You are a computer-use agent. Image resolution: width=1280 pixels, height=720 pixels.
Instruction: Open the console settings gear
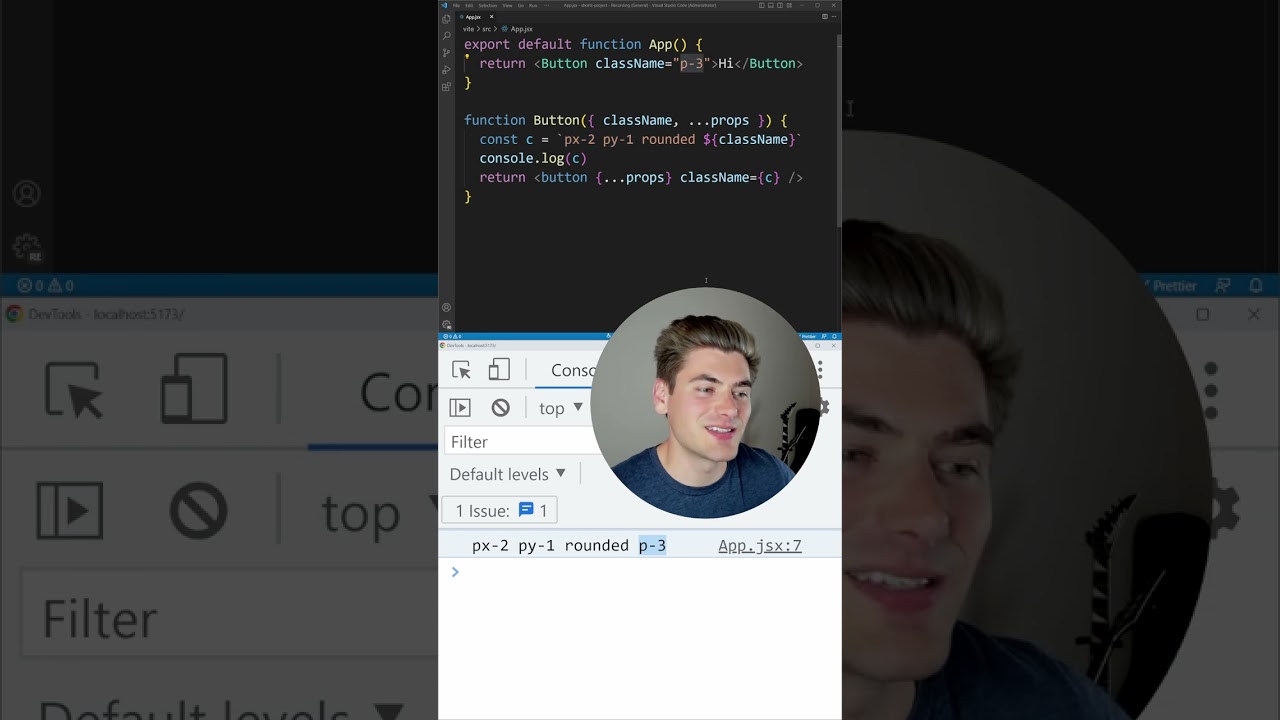(x=825, y=407)
